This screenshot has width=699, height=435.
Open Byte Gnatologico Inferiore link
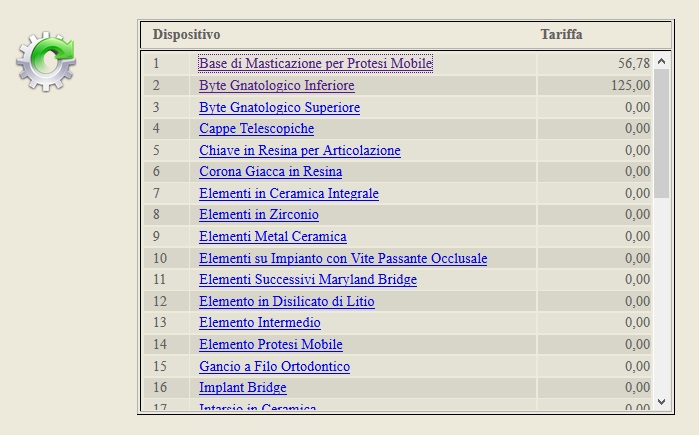[277, 85]
